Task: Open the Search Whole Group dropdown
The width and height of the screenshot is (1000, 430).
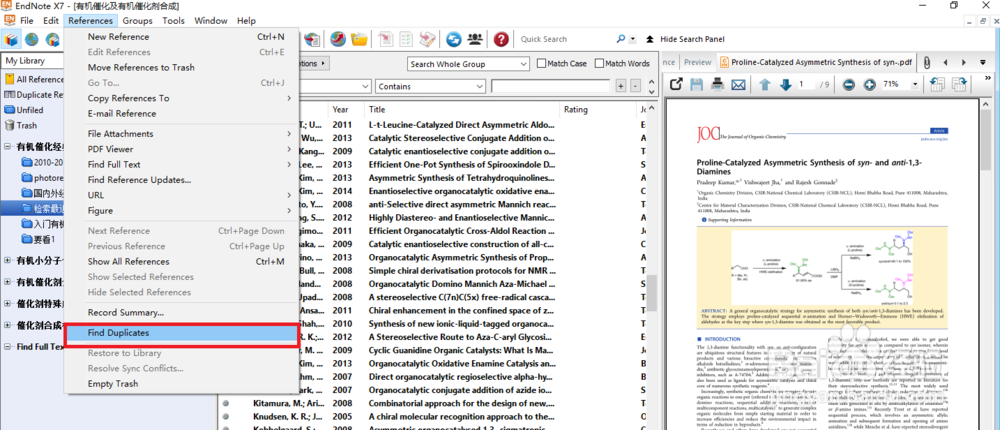Action: click(x=468, y=64)
